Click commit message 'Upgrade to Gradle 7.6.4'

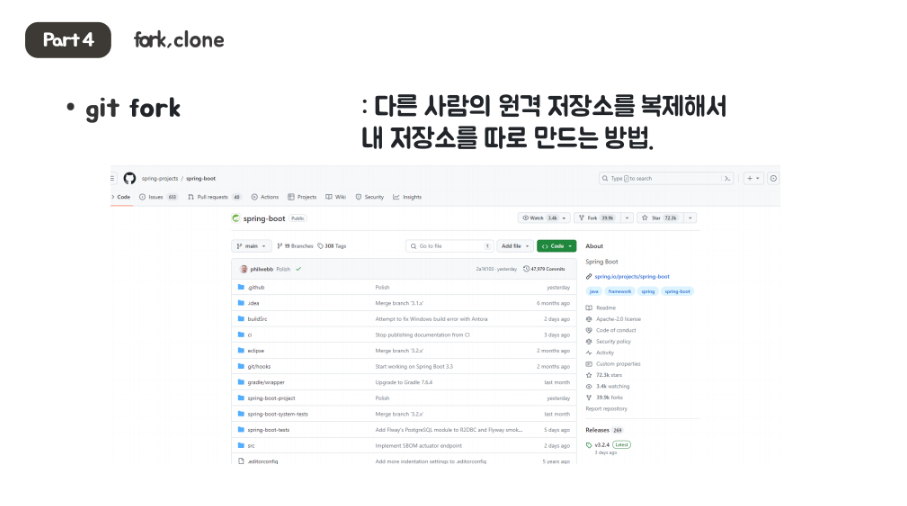pos(404,382)
